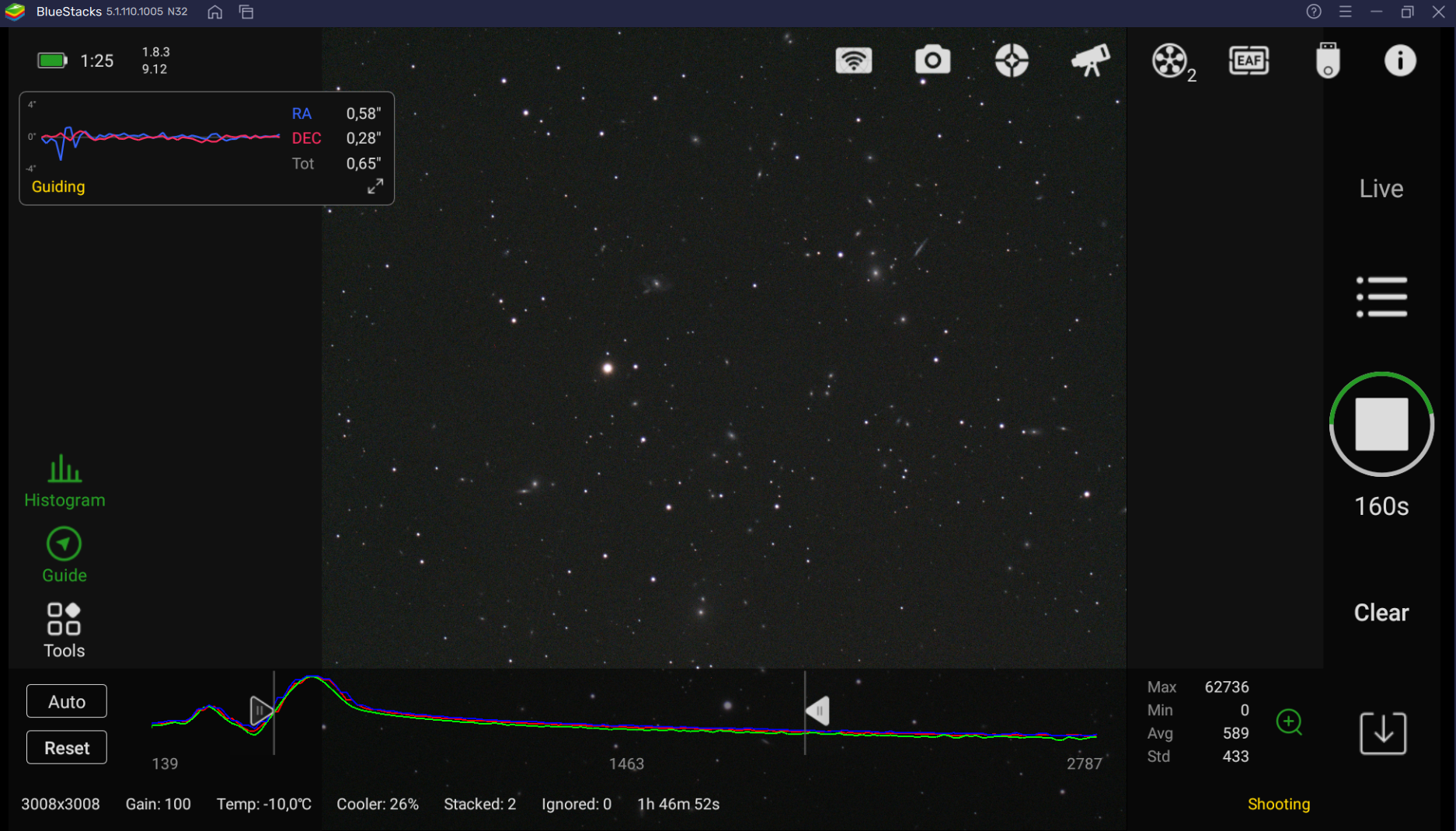
Task: Click the Ignored: 0 status text
Action: [x=576, y=805]
